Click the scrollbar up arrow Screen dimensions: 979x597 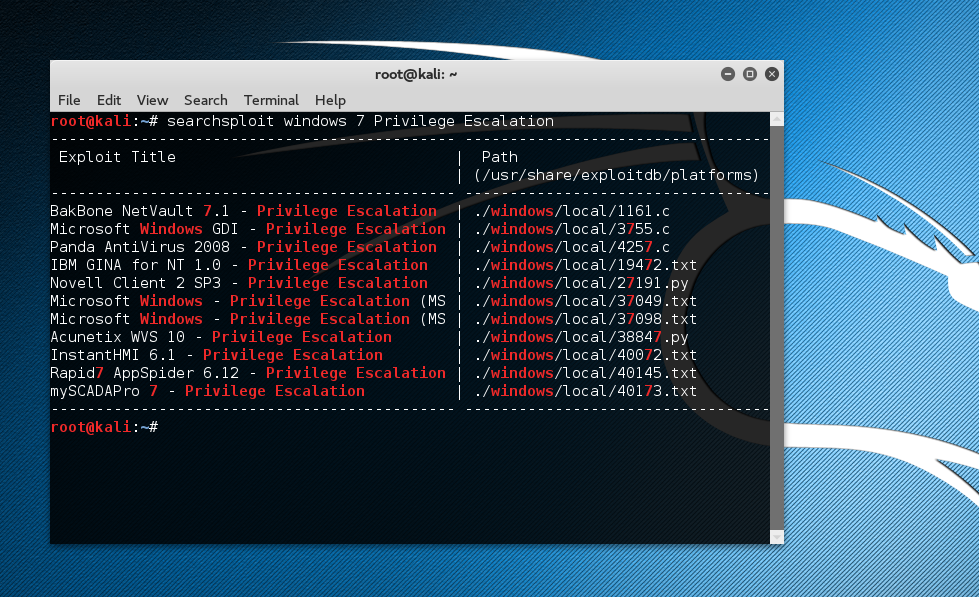point(777,119)
